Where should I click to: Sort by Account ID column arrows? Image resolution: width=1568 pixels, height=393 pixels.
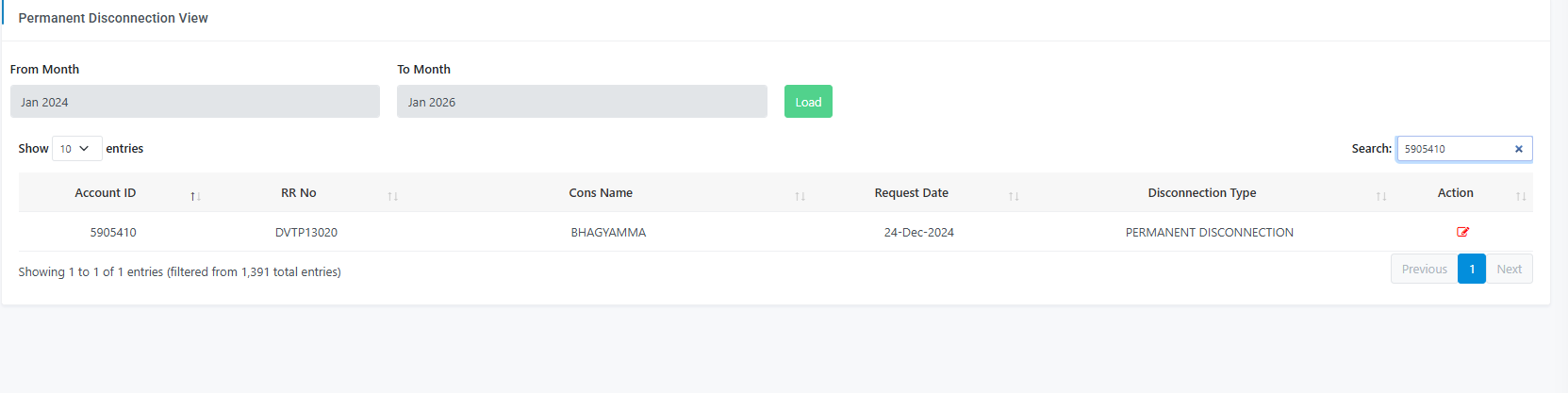[x=195, y=196]
